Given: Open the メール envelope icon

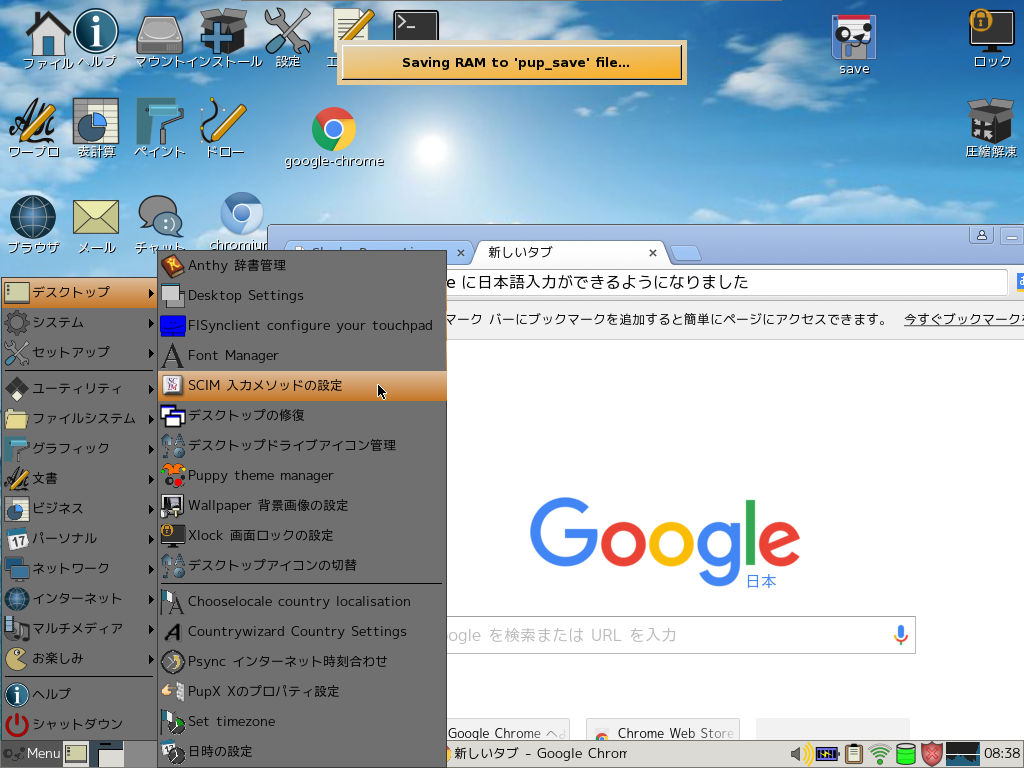Looking at the screenshot, I should pyautogui.click(x=96, y=224).
